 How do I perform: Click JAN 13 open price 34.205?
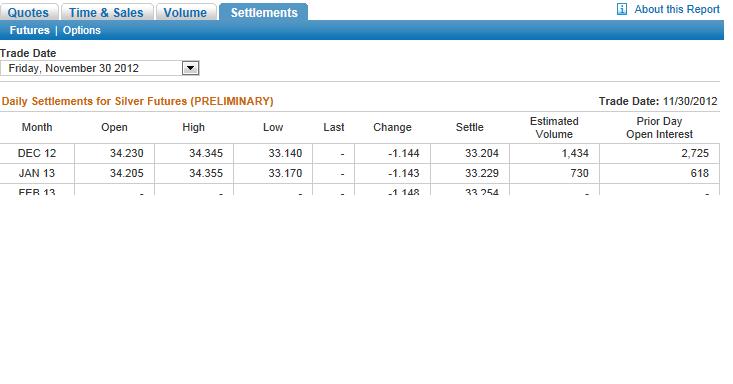click(127, 174)
